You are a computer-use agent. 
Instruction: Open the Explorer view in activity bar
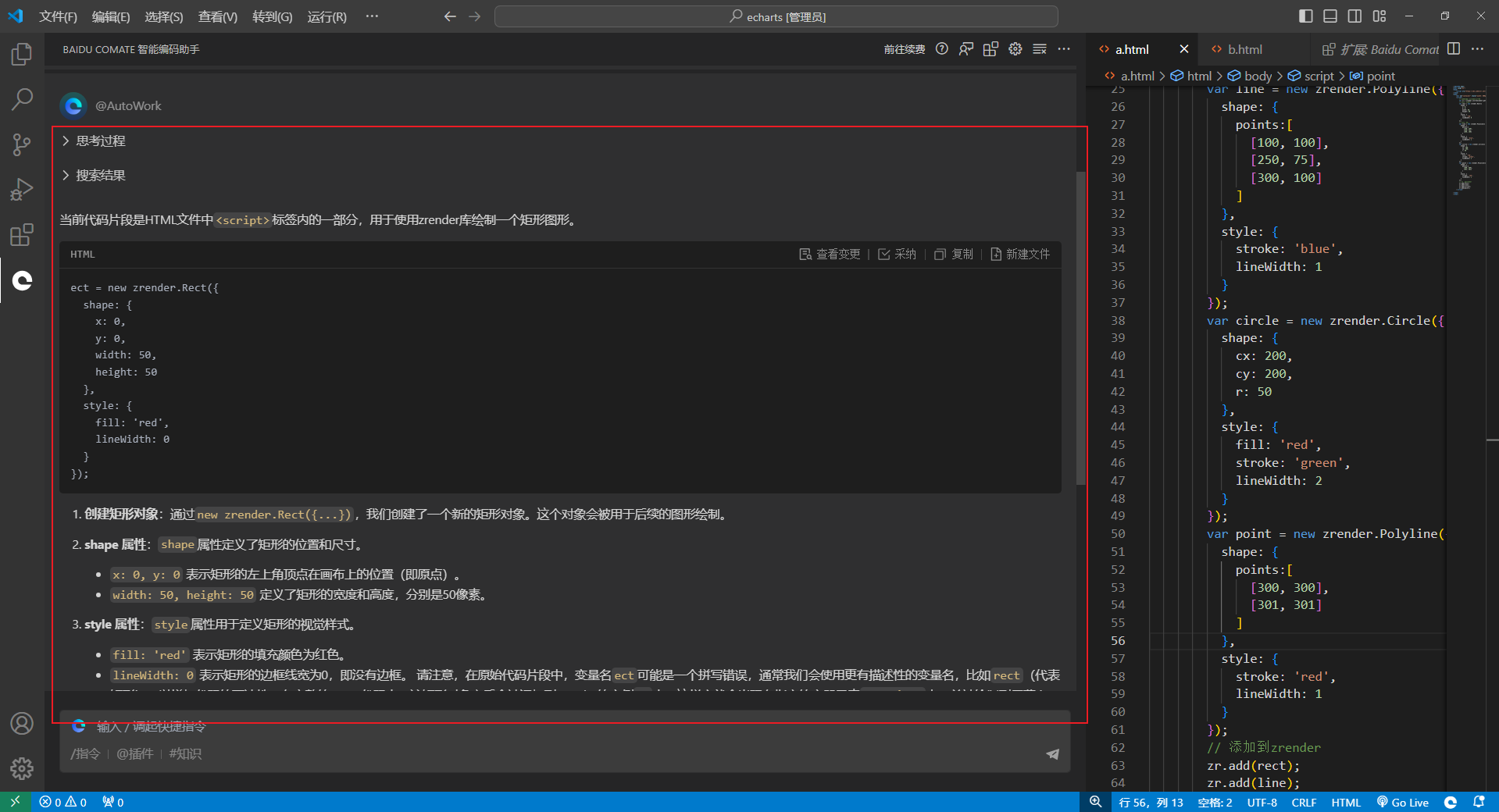coord(22,55)
